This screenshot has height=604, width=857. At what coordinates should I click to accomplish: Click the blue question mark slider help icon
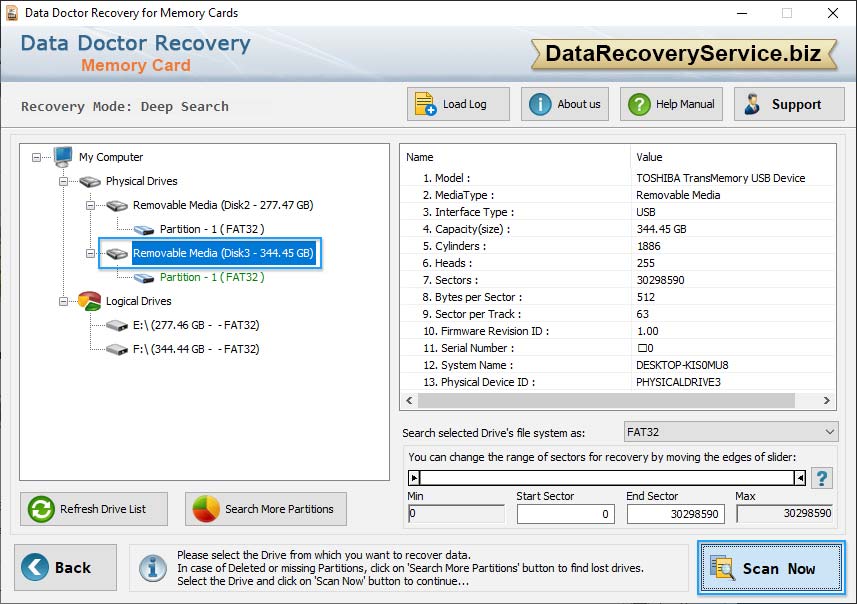(821, 478)
